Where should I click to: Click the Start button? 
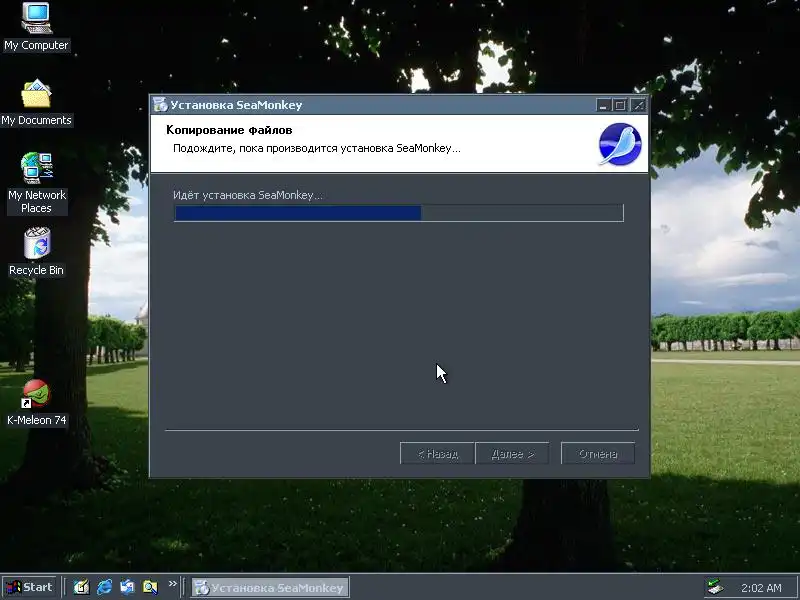point(30,587)
